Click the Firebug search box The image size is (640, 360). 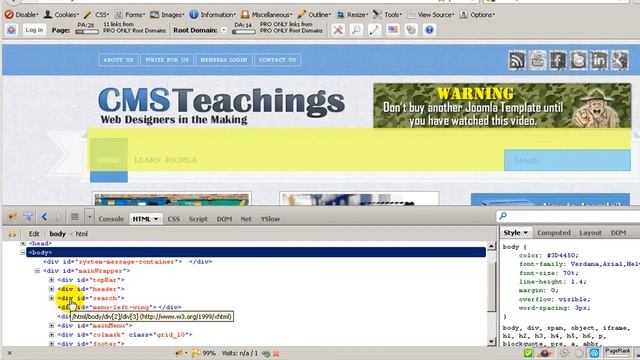point(568,216)
